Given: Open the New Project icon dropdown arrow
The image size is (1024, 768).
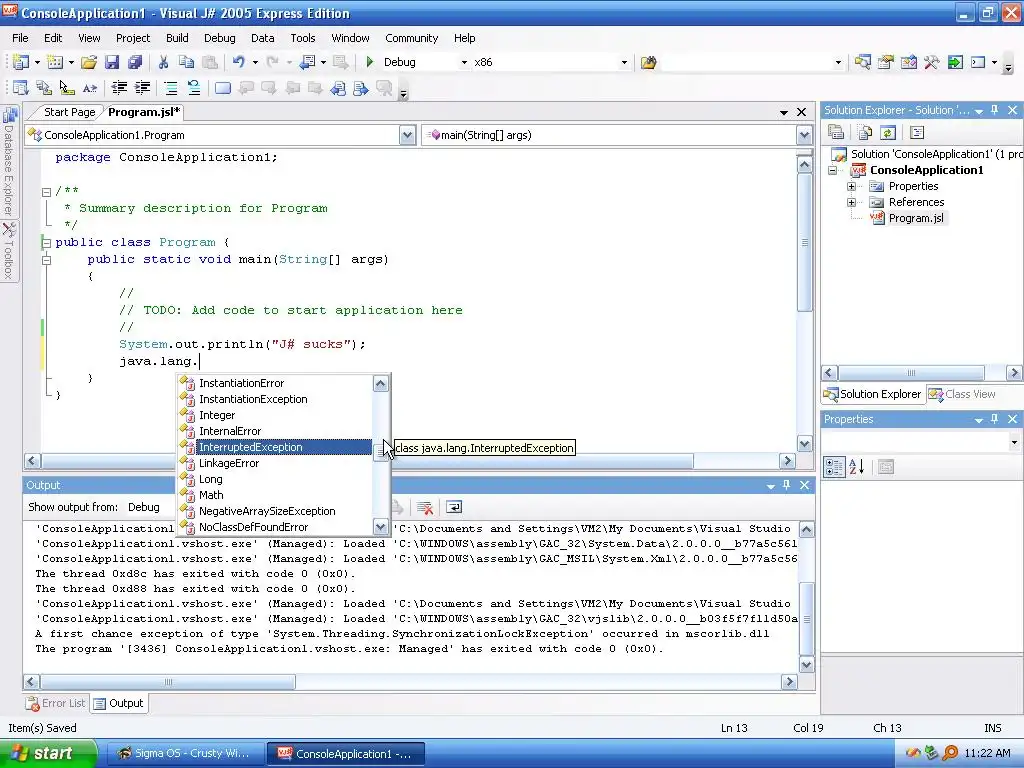Looking at the screenshot, I should click(x=37, y=63).
